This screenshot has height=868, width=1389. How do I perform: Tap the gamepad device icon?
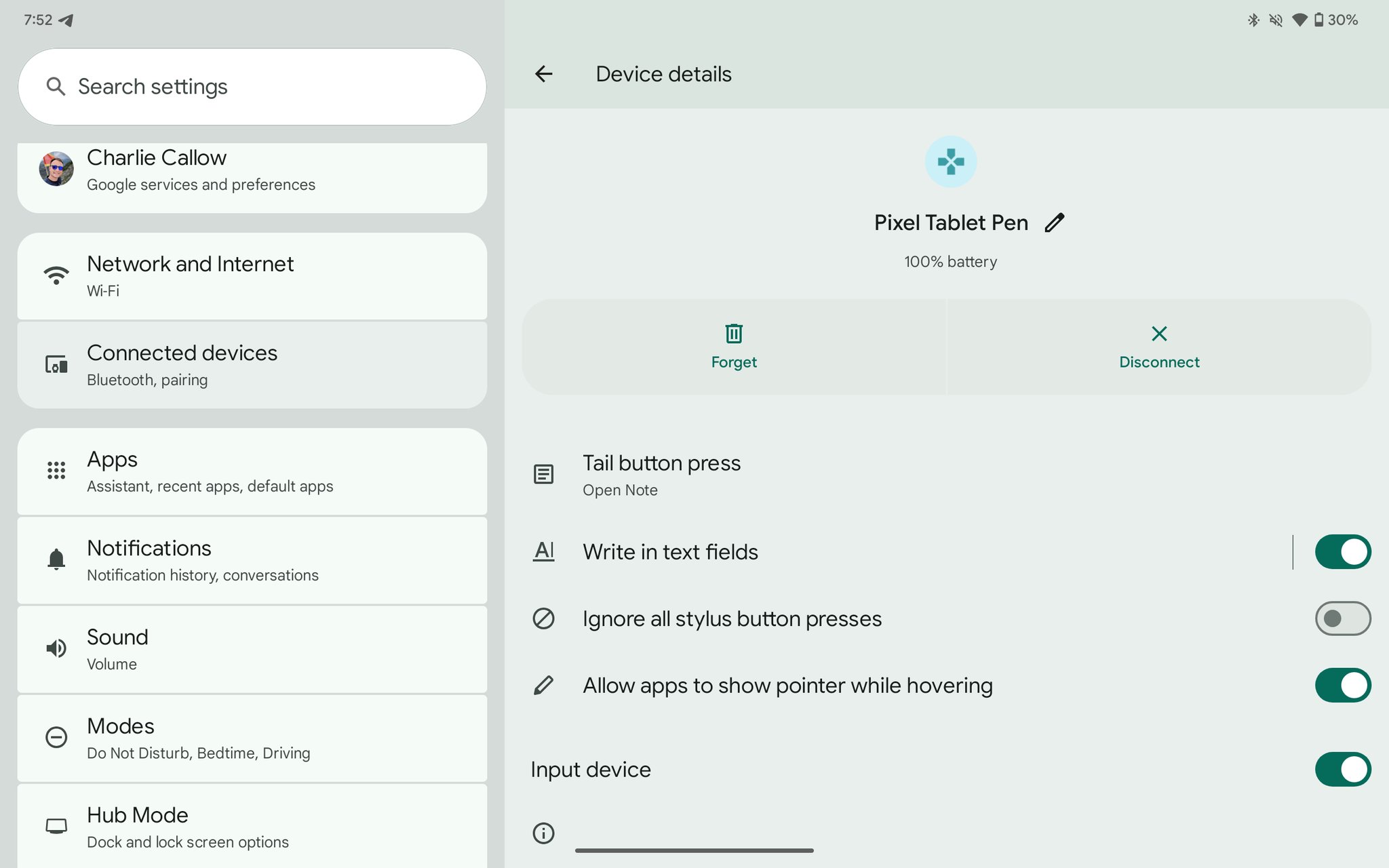coord(951,161)
